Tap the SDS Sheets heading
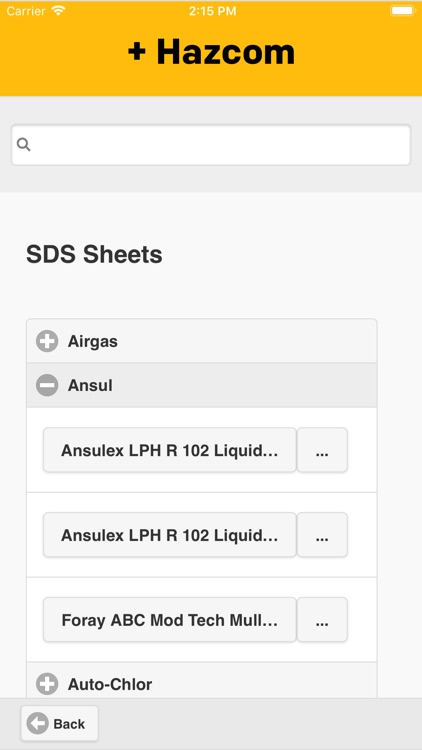 [94, 254]
